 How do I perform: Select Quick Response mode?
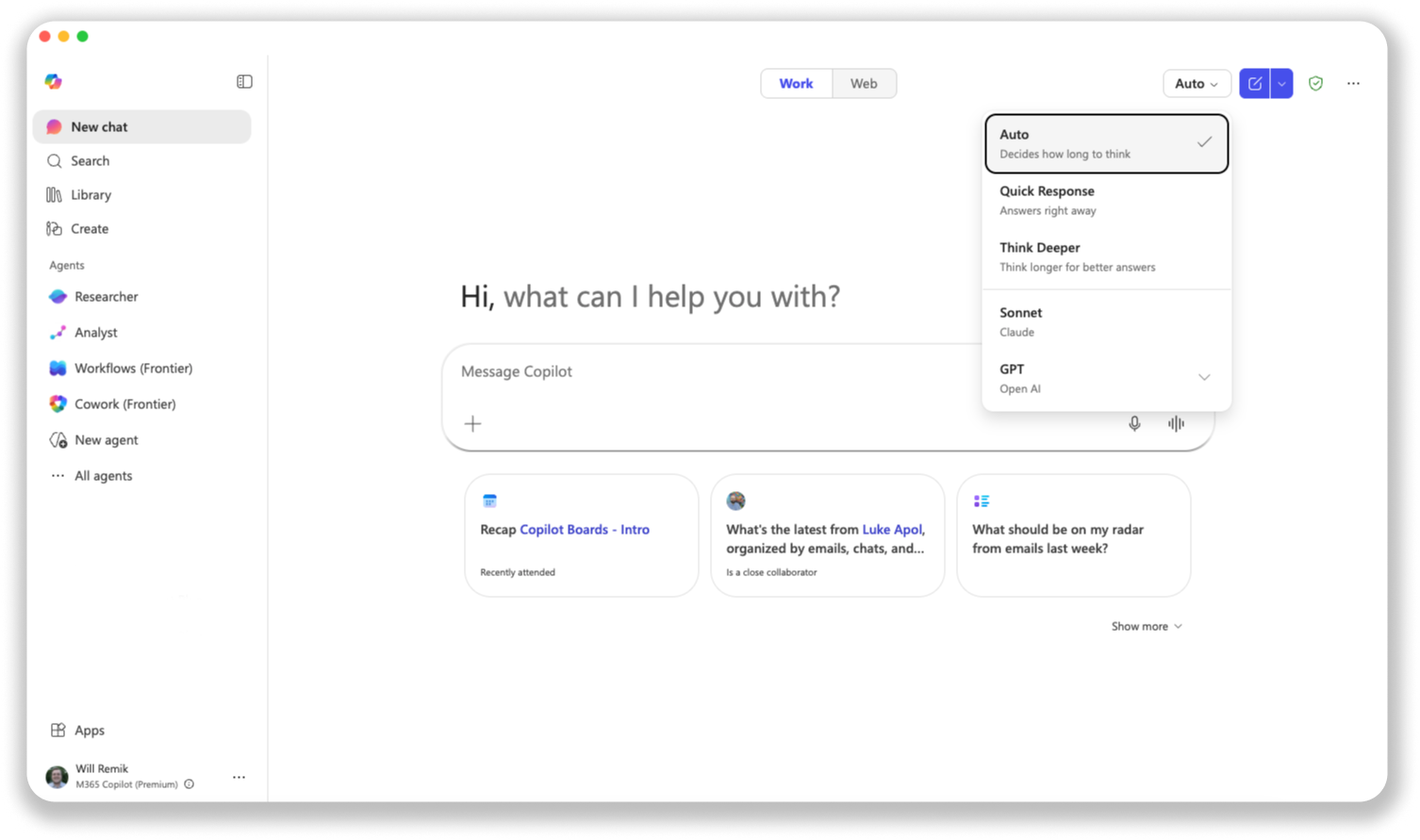[1106, 201]
